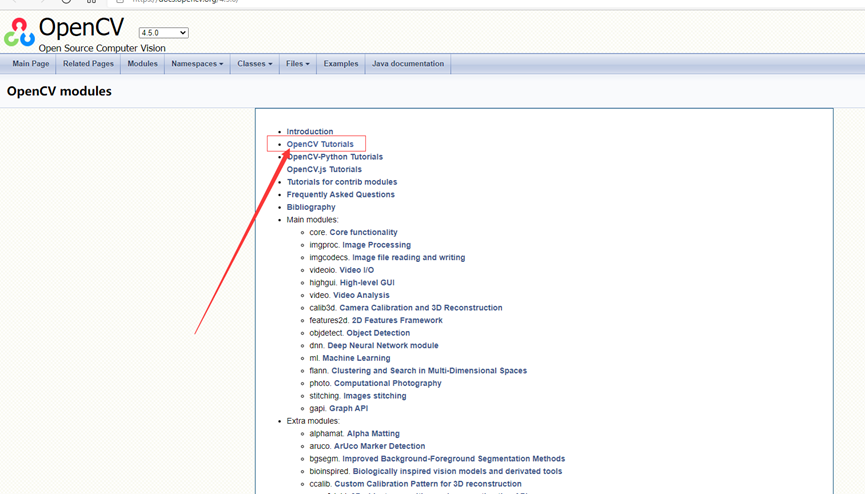This screenshot has height=494, width=865.
Task: Open the OpenCV Tutorials link
Action: click(320, 144)
